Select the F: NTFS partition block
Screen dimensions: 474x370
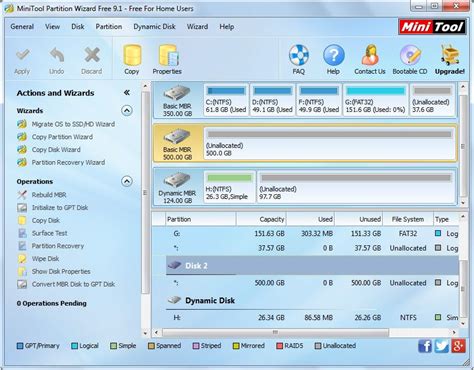319,100
